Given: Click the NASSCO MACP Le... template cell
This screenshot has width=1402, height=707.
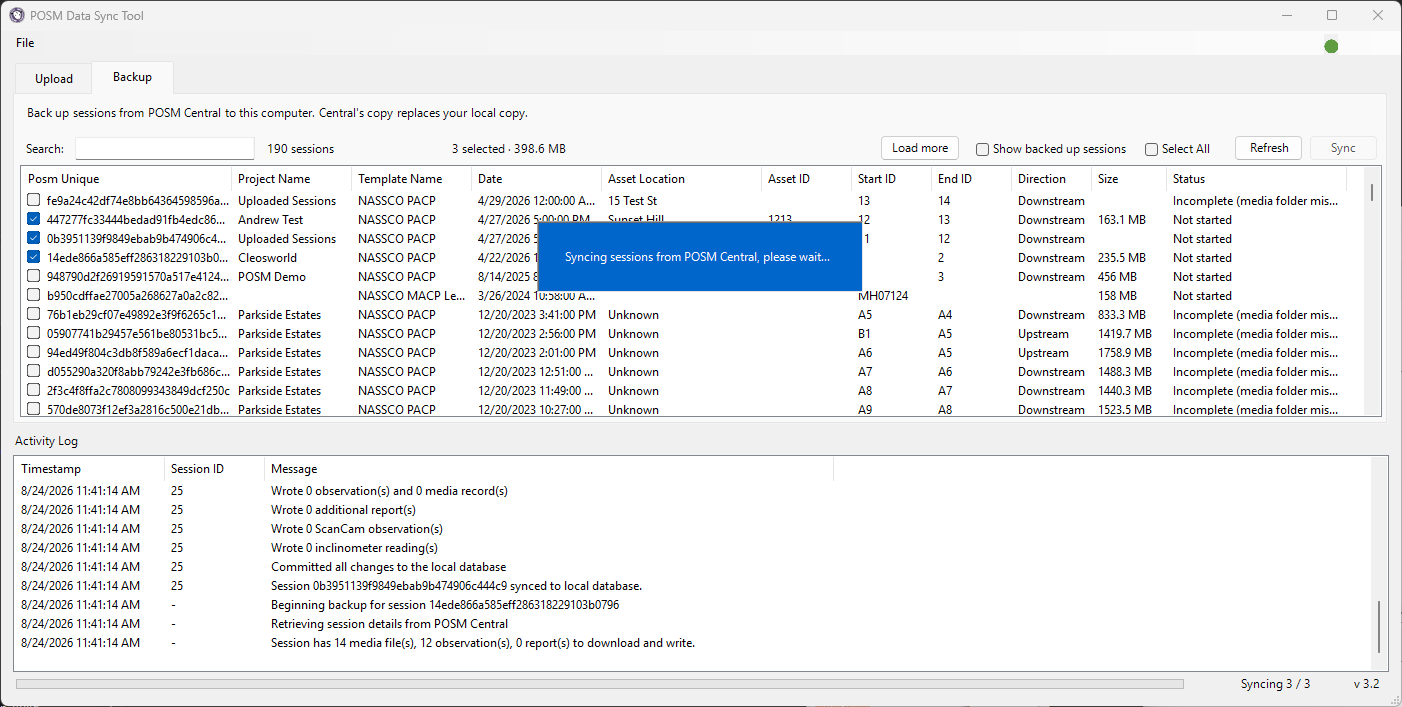Looking at the screenshot, I should (412, 295).
